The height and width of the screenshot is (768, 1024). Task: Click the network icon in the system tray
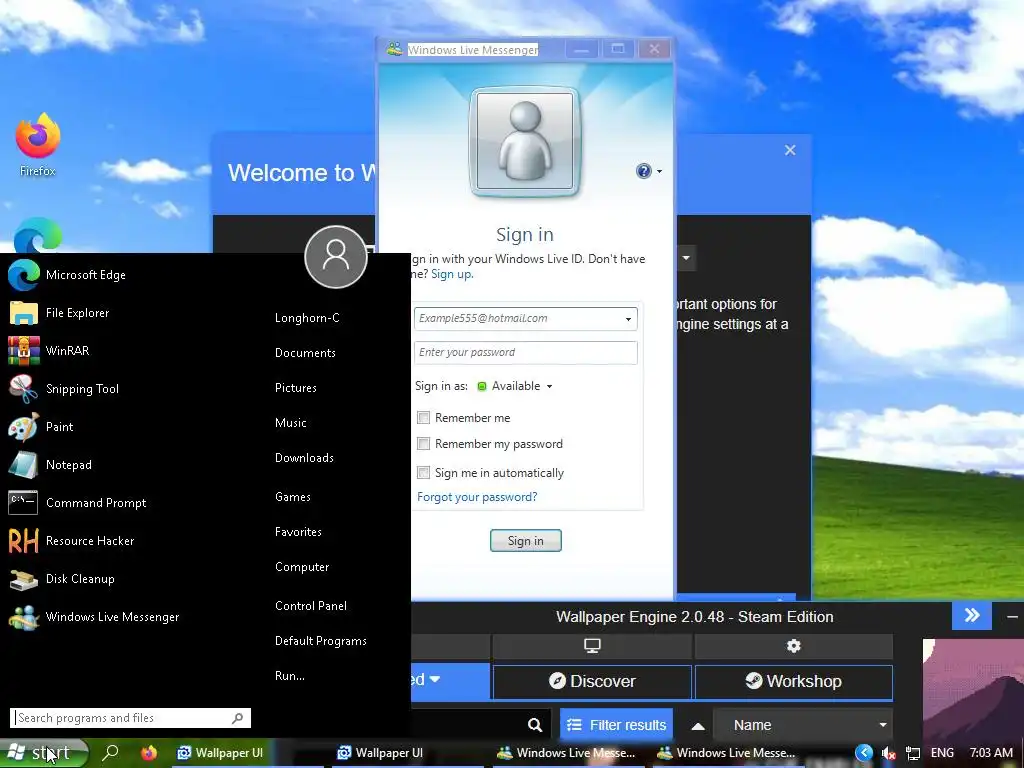pos(913,753)
